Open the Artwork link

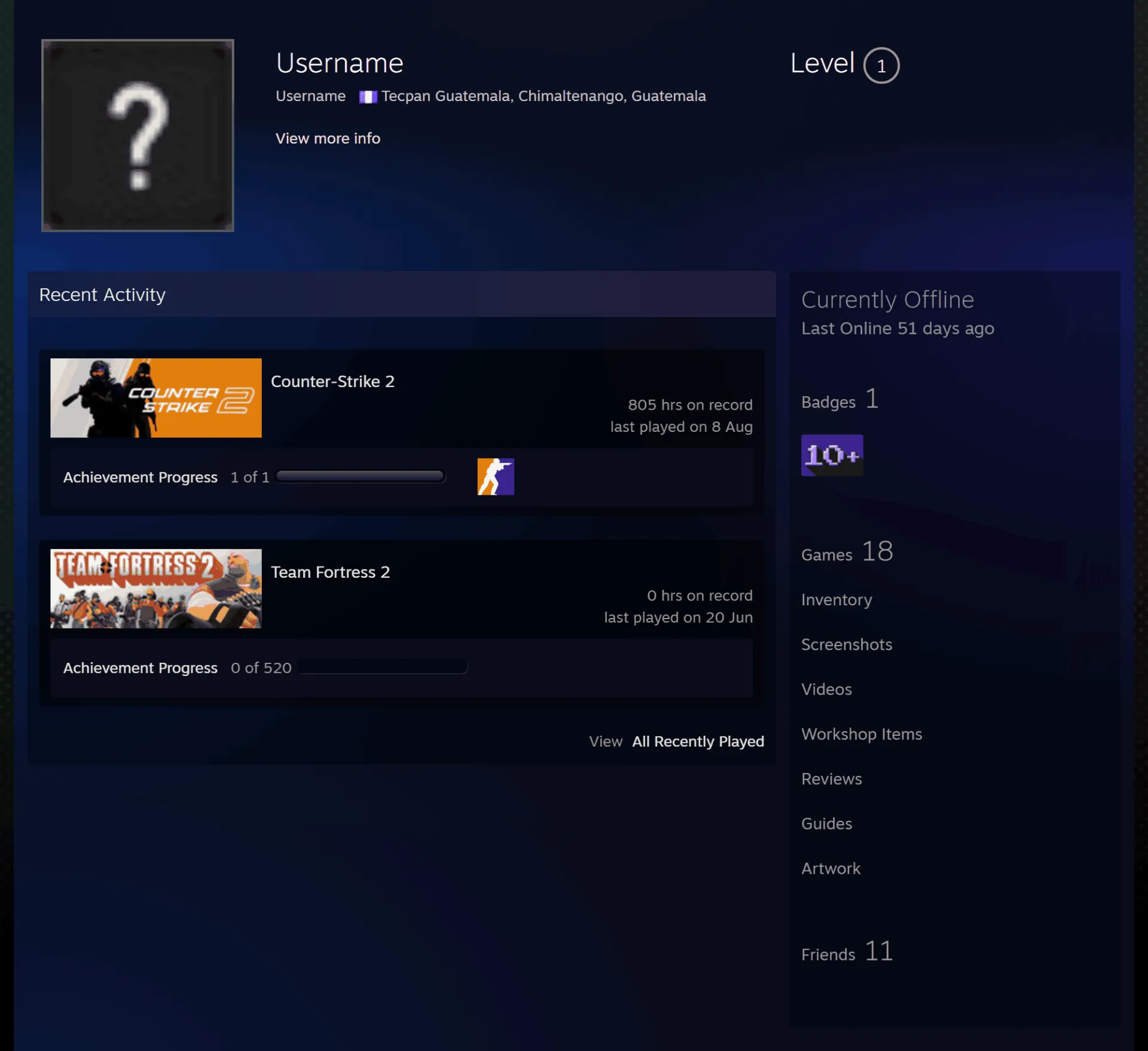click(x=831, y=869)
